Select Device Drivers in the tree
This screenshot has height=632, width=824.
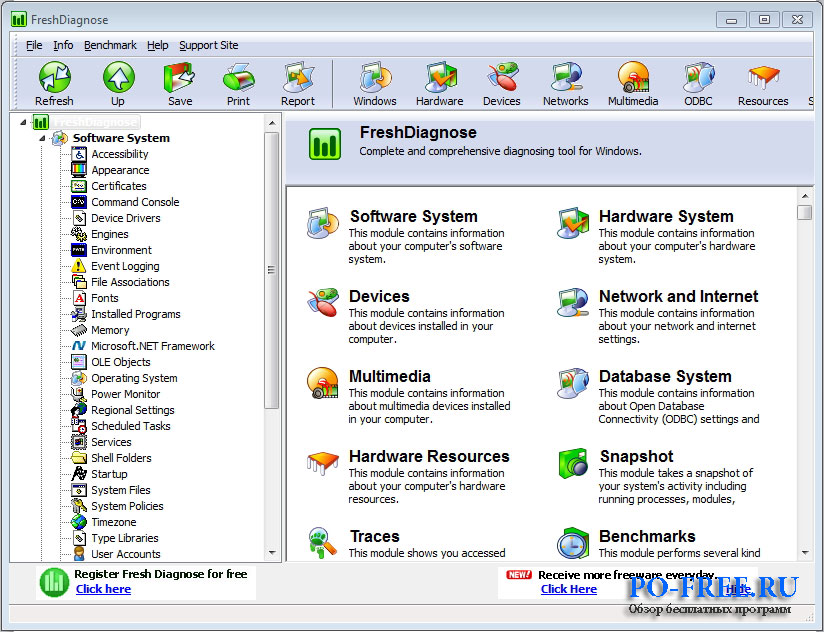tap(126, 218)
